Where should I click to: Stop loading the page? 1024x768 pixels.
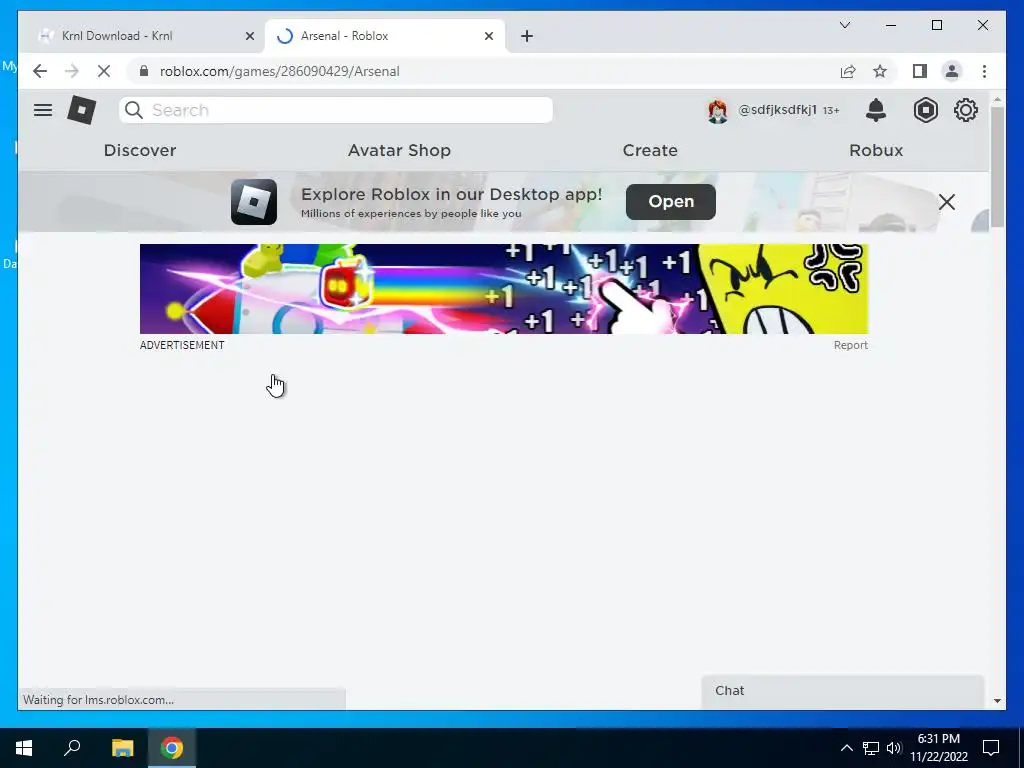click(104, 71)
